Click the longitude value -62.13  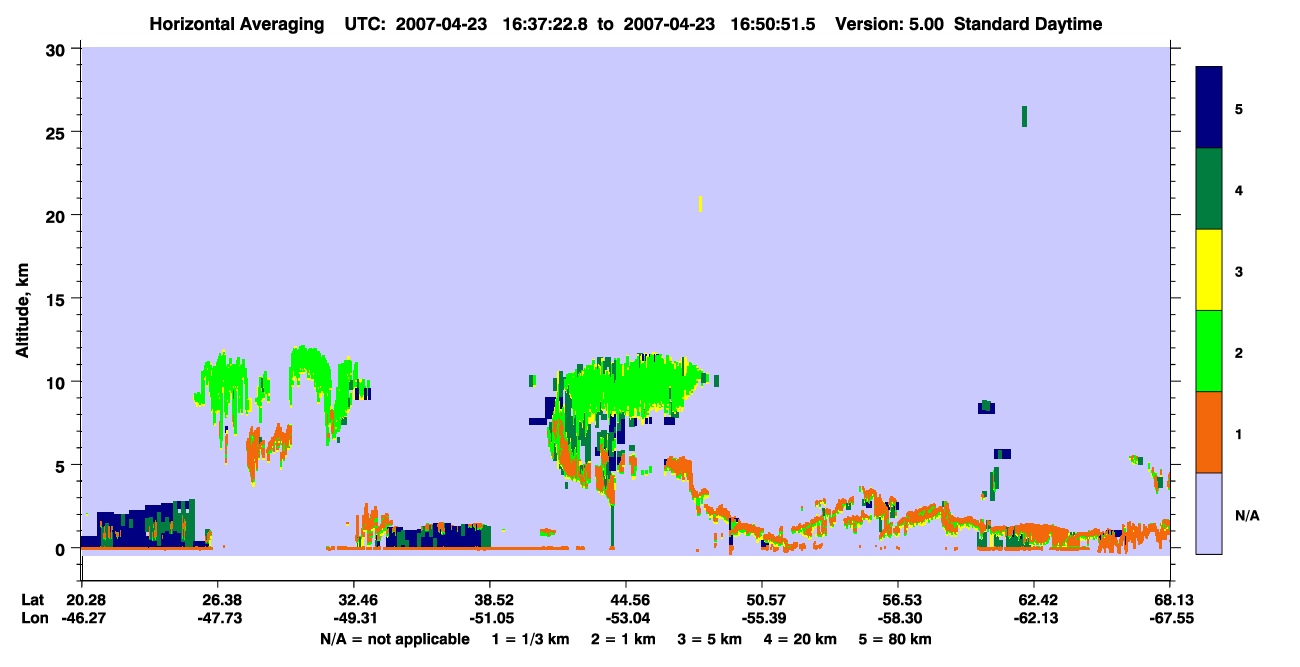(x=1034, y=618)
